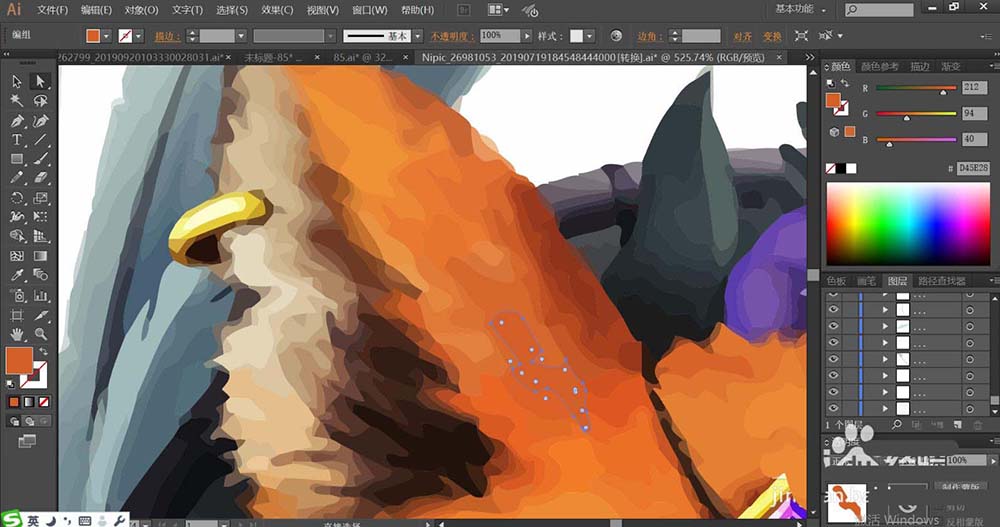
Task: Show hidden document tabs via >> arrow
Action: pos(810,57)
